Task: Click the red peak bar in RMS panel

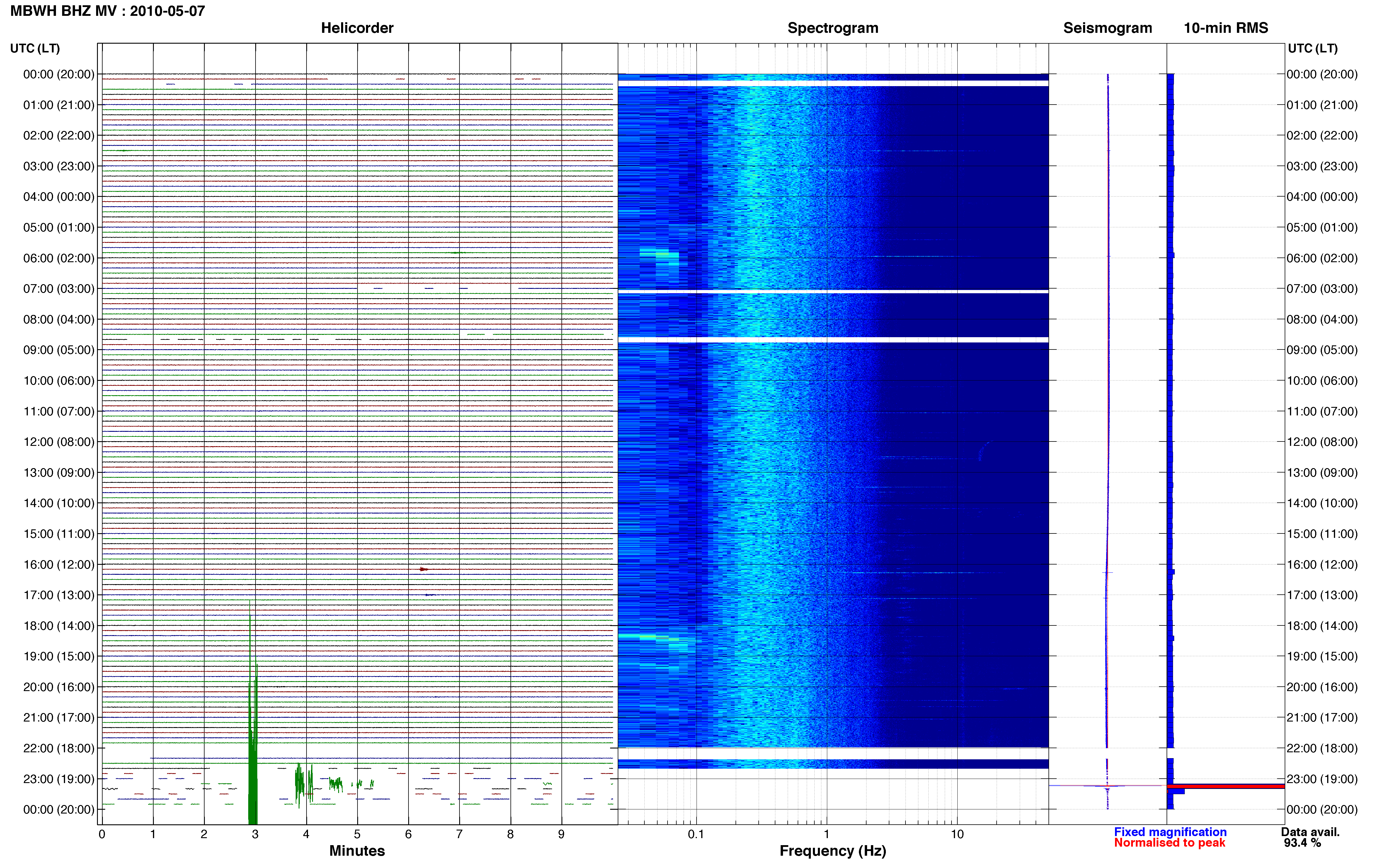Action: 1225,786
